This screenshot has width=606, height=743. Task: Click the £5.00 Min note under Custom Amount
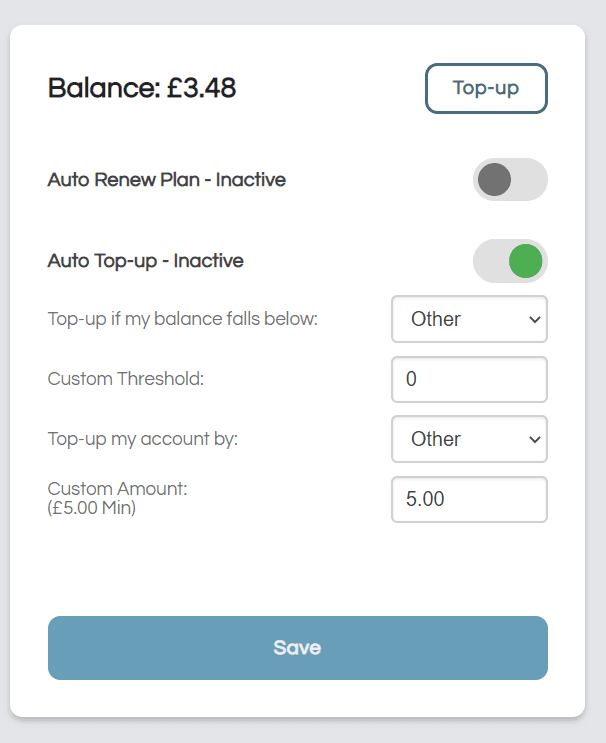91,508
